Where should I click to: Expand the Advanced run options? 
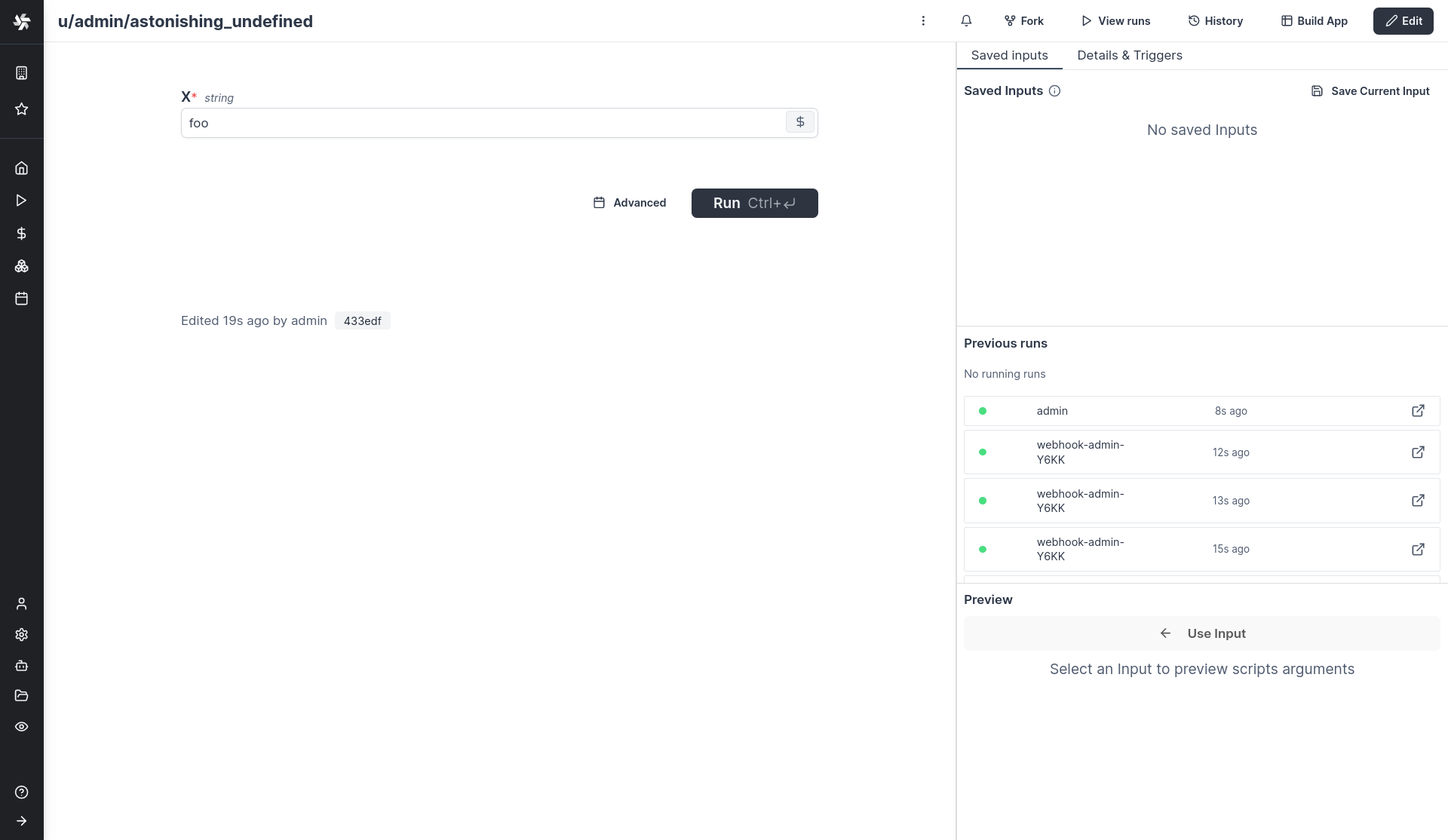point(630,203)
